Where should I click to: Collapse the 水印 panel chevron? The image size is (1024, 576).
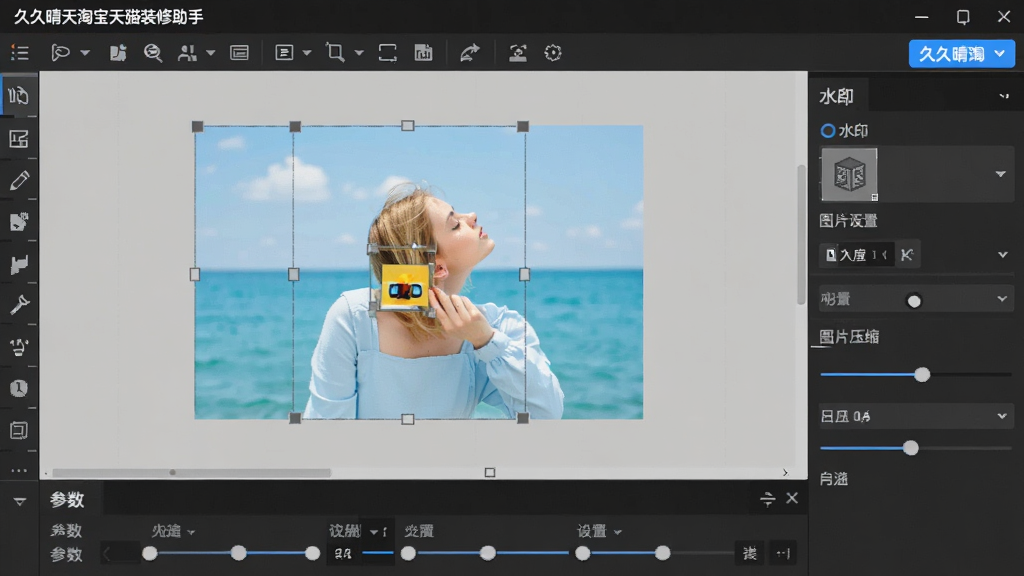pos(1004,97)
